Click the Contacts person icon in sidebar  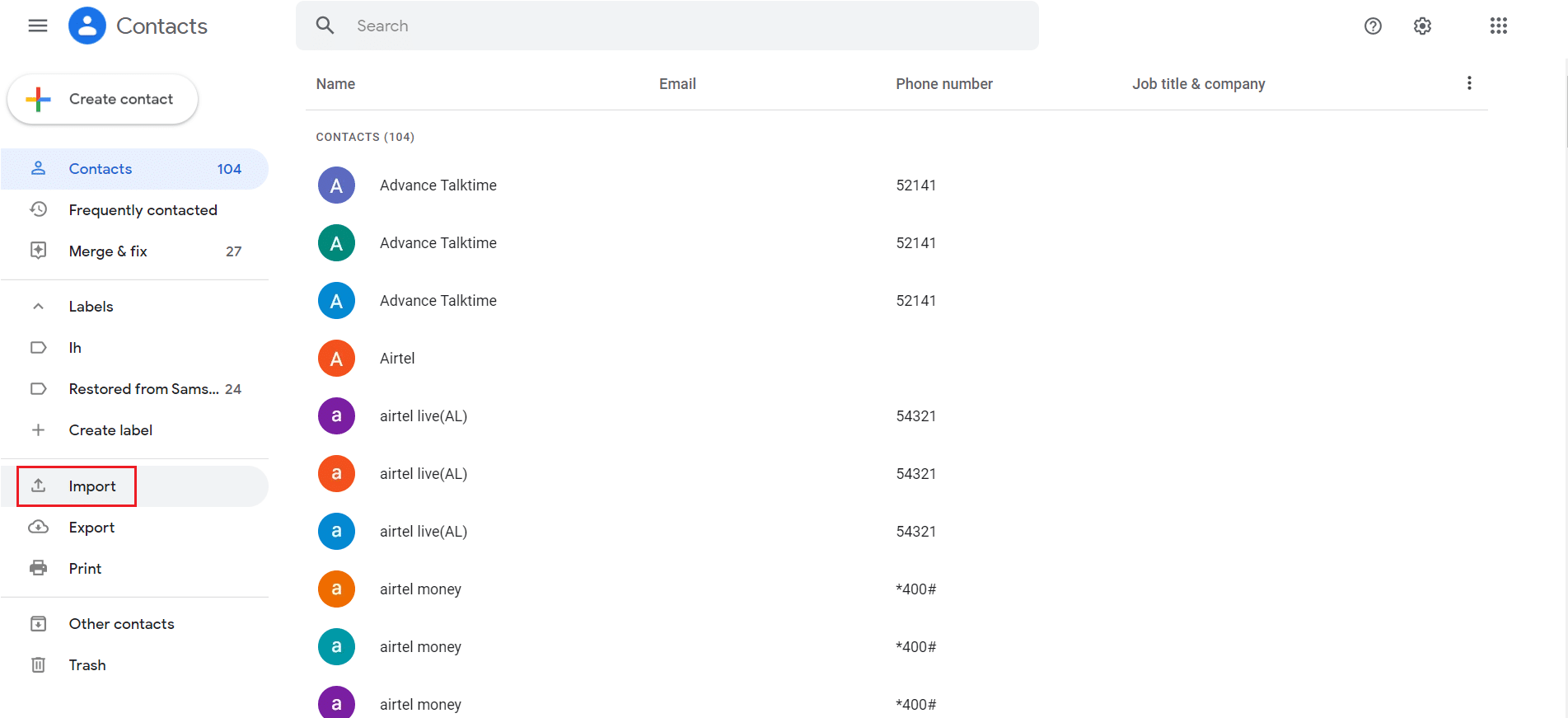38,168
